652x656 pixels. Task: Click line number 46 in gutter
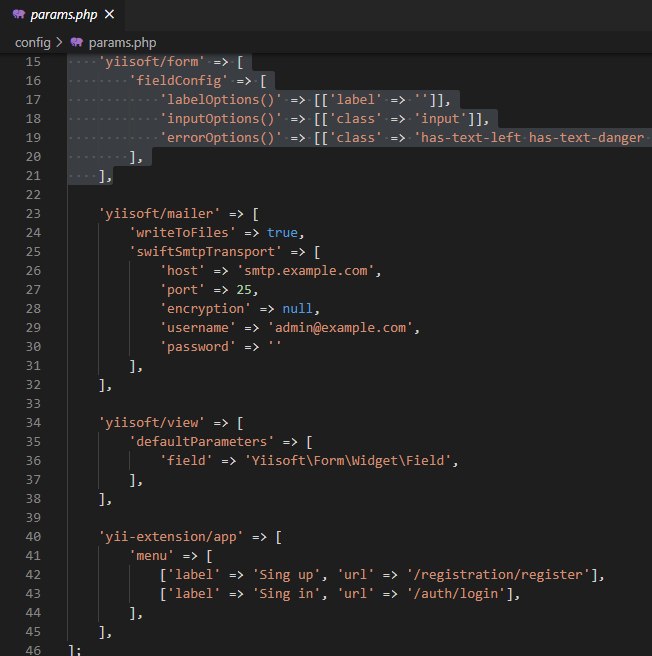click(33, 651)
